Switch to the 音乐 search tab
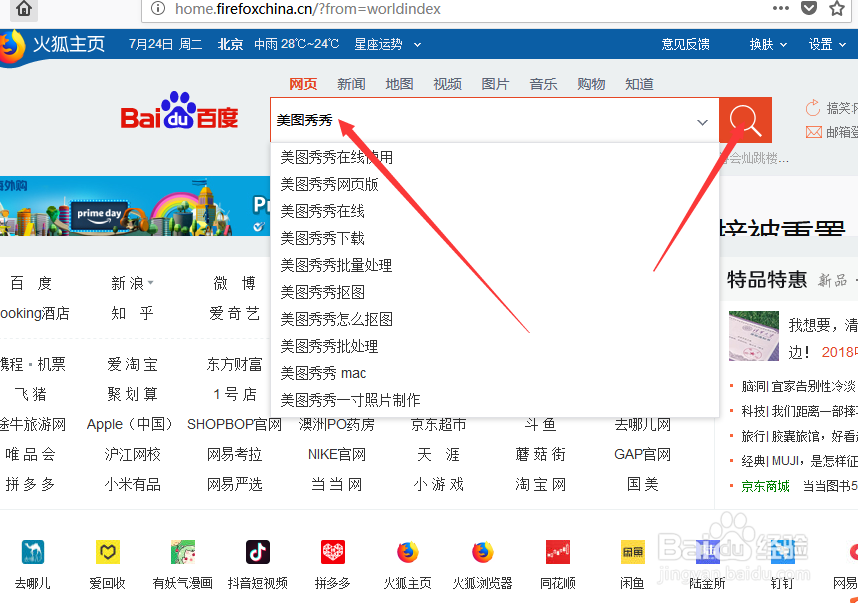Viewport: 858px width, 603px height. [x=543, y=84]
